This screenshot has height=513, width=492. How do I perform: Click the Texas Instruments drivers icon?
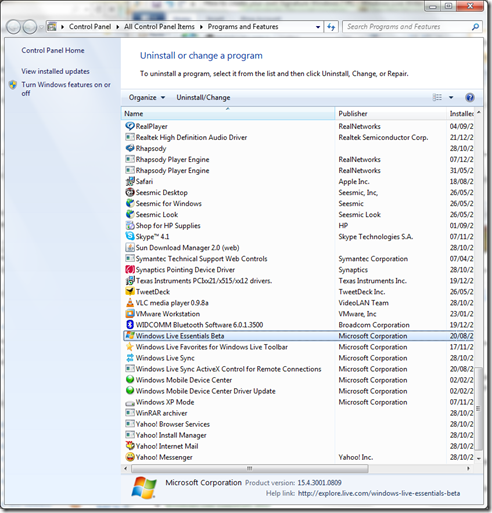(130, 280)
